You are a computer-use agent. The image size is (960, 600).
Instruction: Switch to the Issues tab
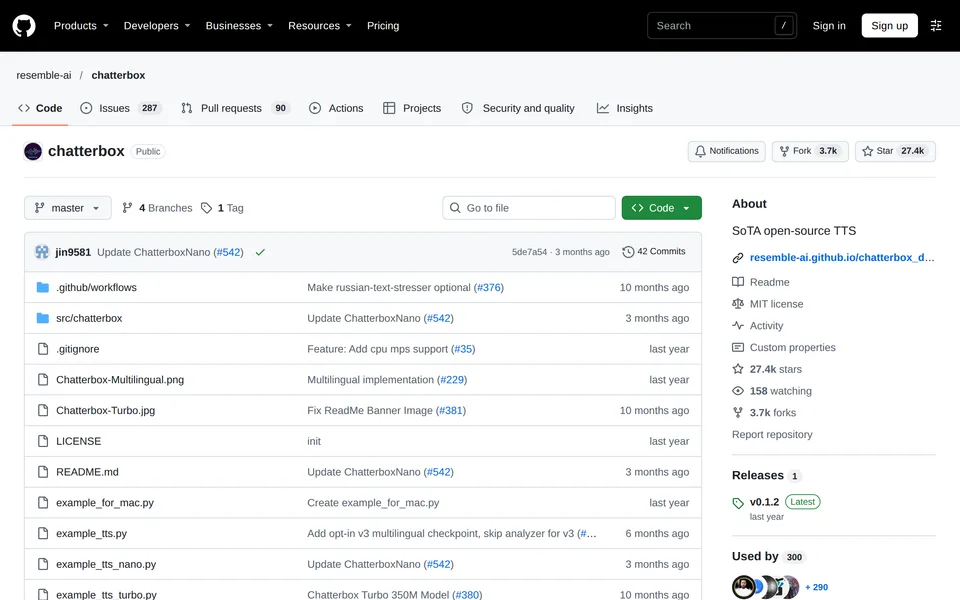point(121,108)
